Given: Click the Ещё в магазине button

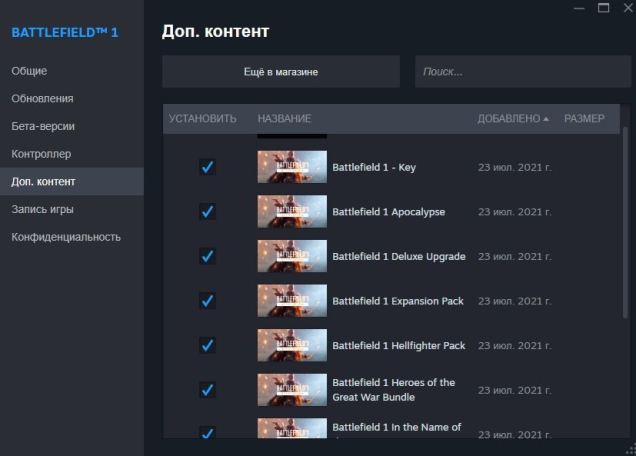Looking at the screenshot, I should click(x=281, y=72).
